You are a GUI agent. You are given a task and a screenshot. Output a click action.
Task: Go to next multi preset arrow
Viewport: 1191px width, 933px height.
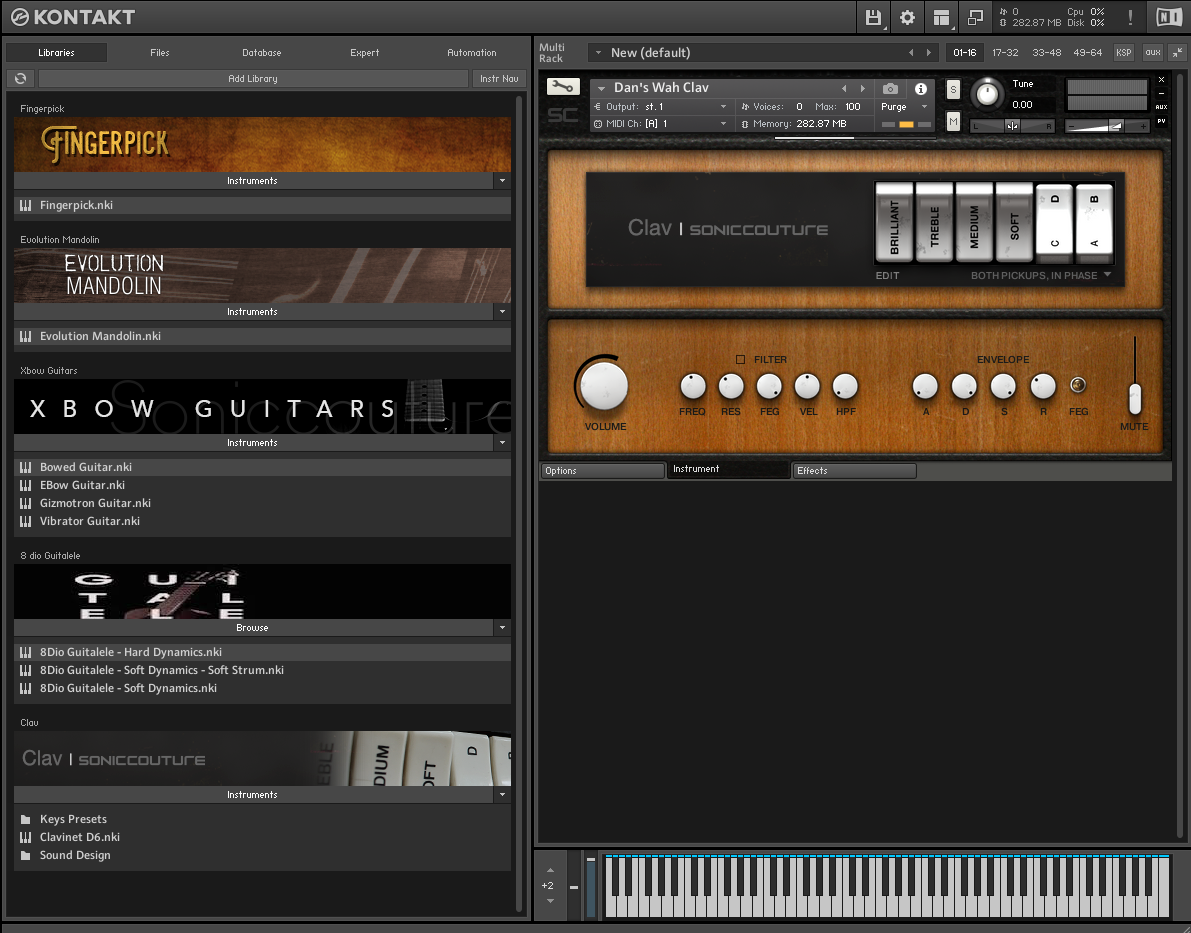click(928, 52)
